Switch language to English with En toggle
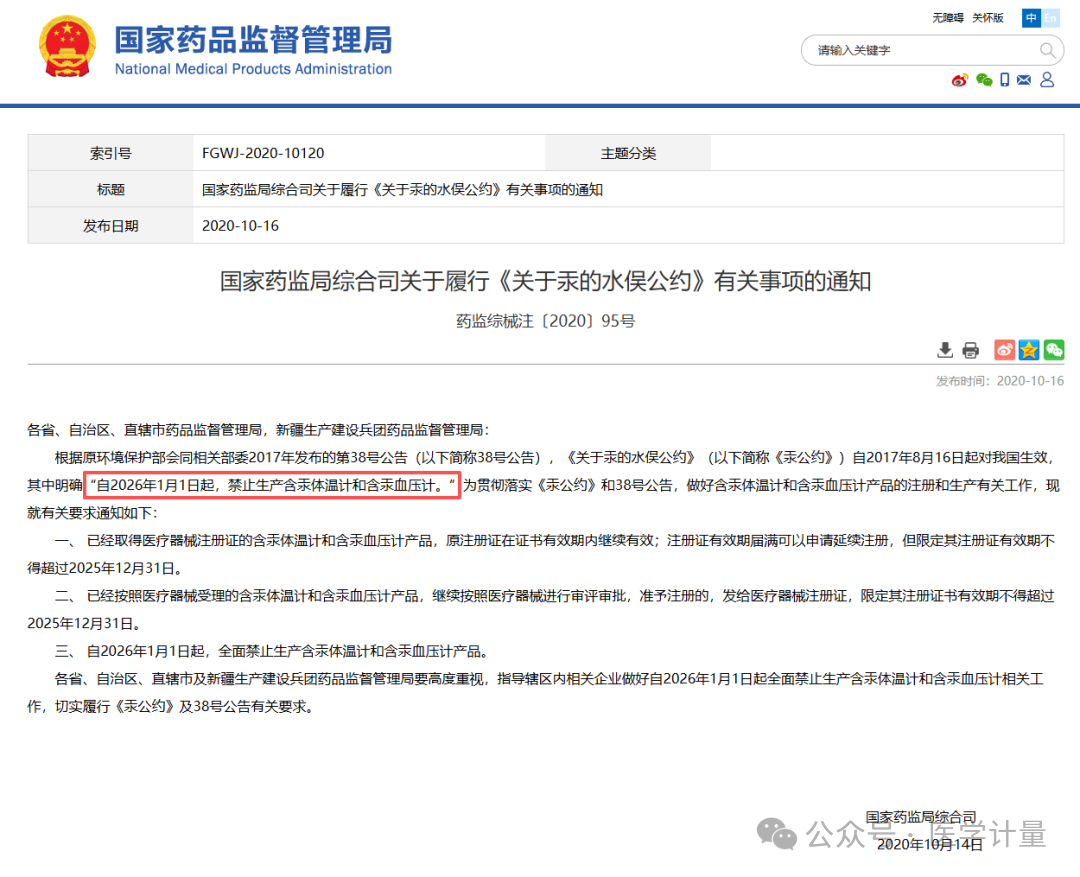This screenshot has height=877, width=1080. (x=1049, y=18)
